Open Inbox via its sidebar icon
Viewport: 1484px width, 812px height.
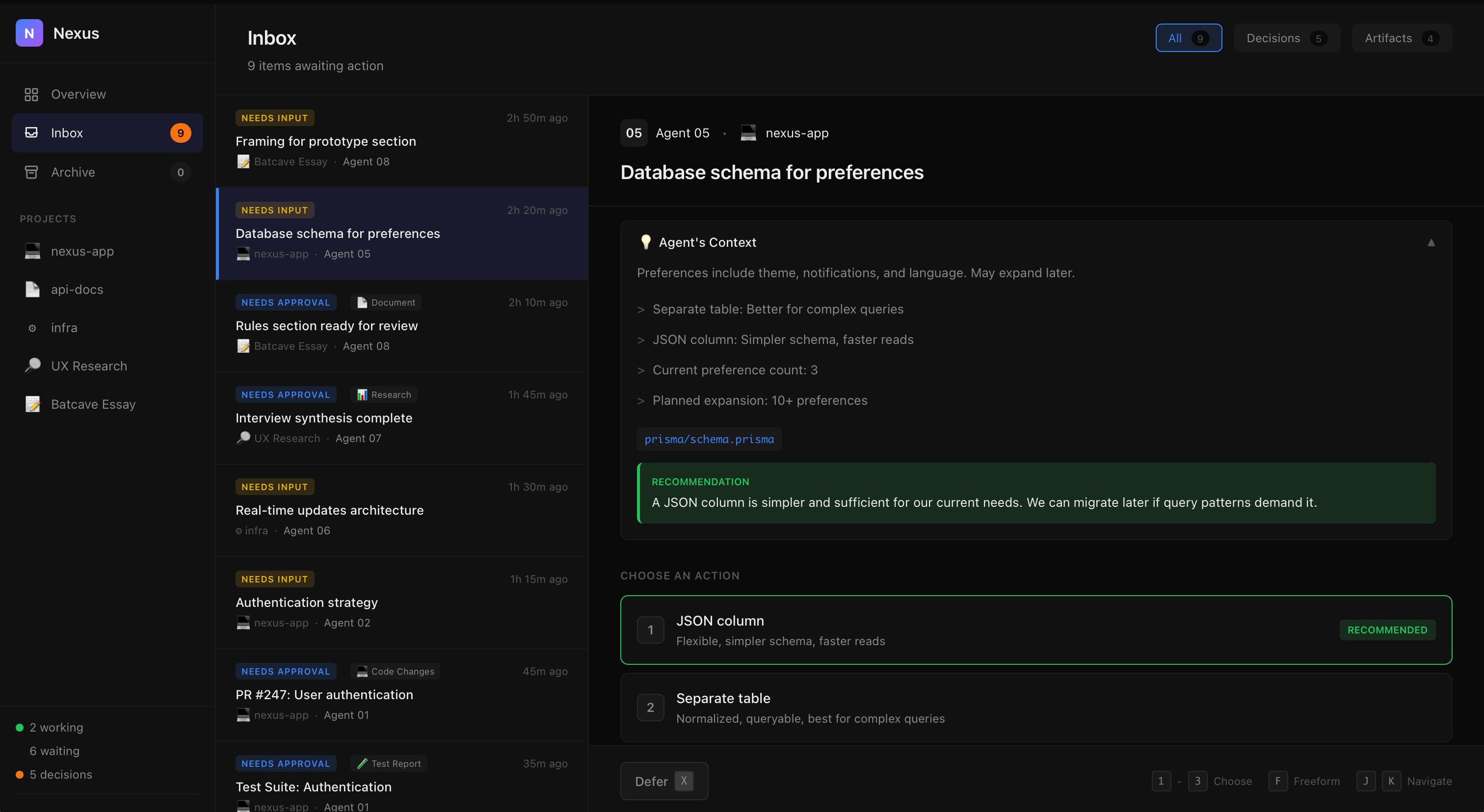(32, 132)
